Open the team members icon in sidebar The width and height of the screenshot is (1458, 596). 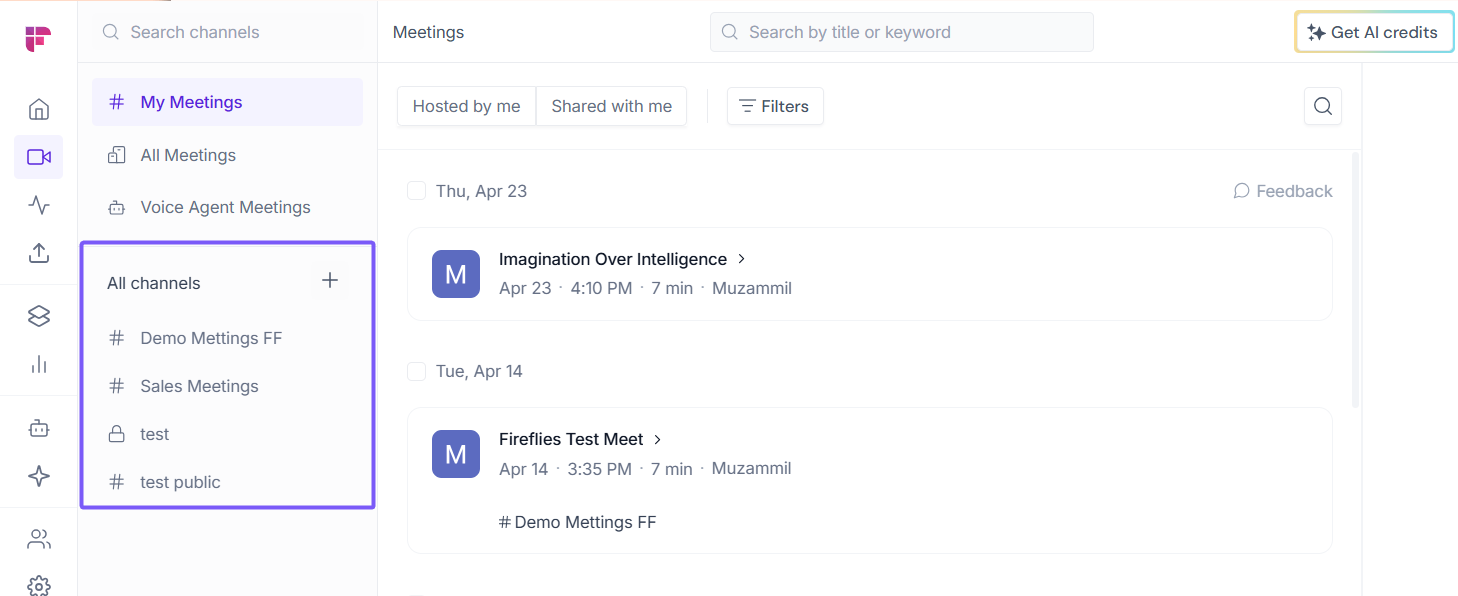(39, 540)
